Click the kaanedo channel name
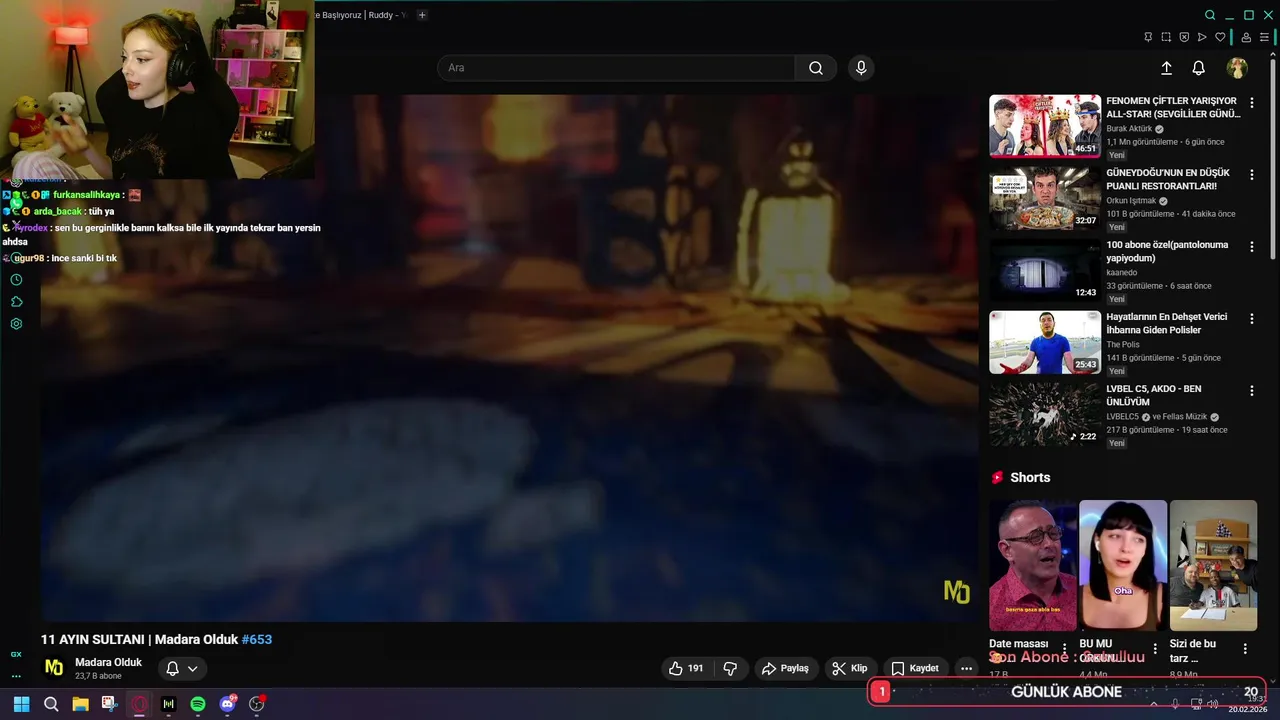Screen dimensions: 1280x720 [1122, 273]
